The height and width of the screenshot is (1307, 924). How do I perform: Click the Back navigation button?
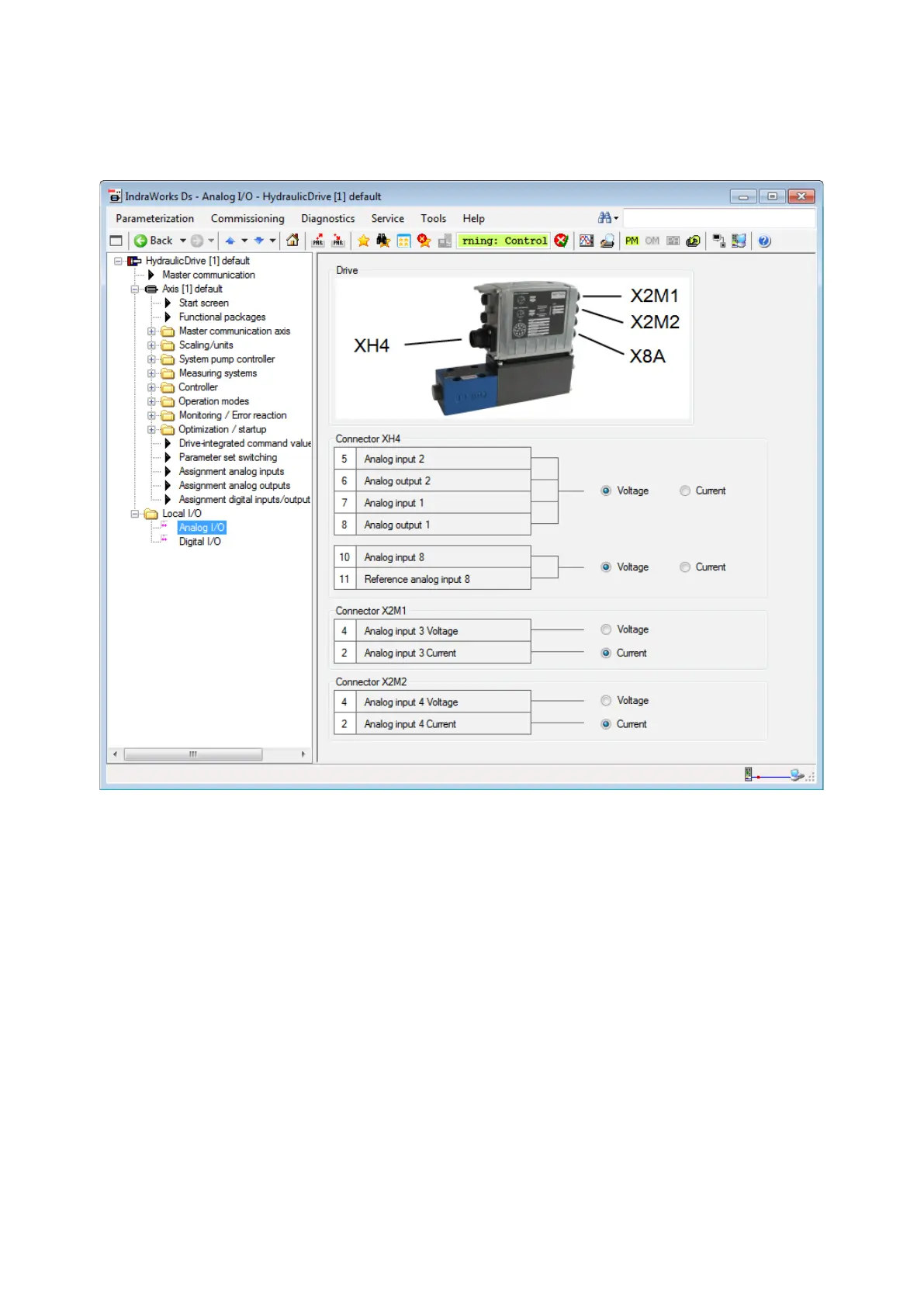pos(154,241)
